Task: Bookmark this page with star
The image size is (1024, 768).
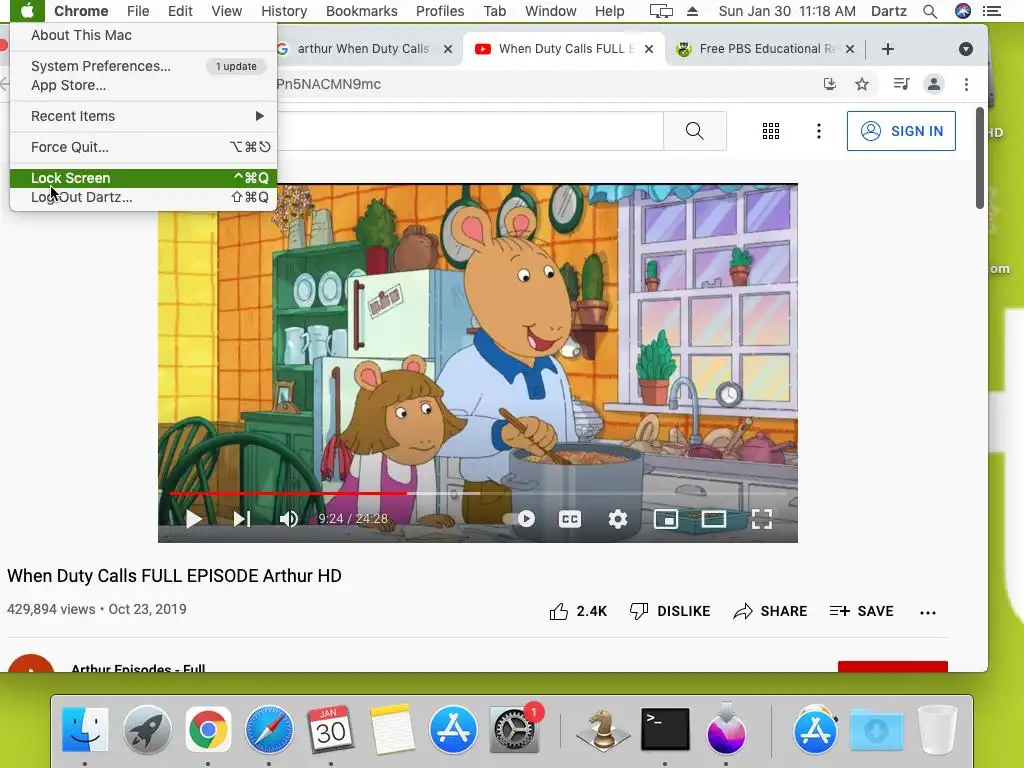Action: [x=862, y=84]
